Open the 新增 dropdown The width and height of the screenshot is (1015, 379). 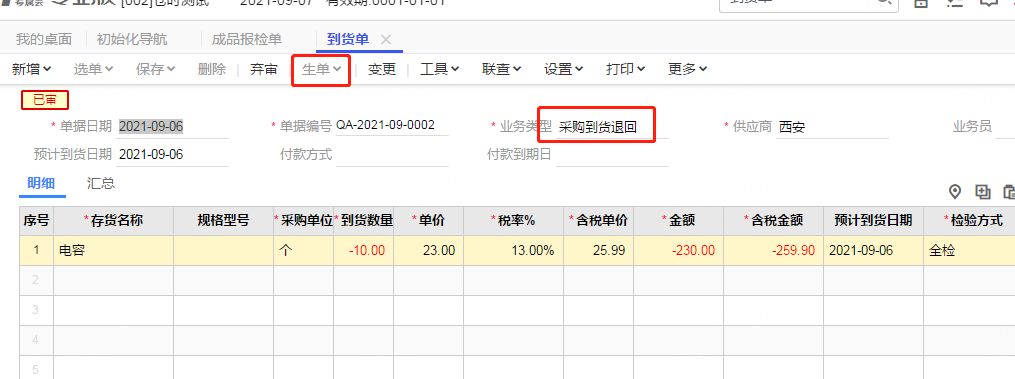[x=32, y=69]
